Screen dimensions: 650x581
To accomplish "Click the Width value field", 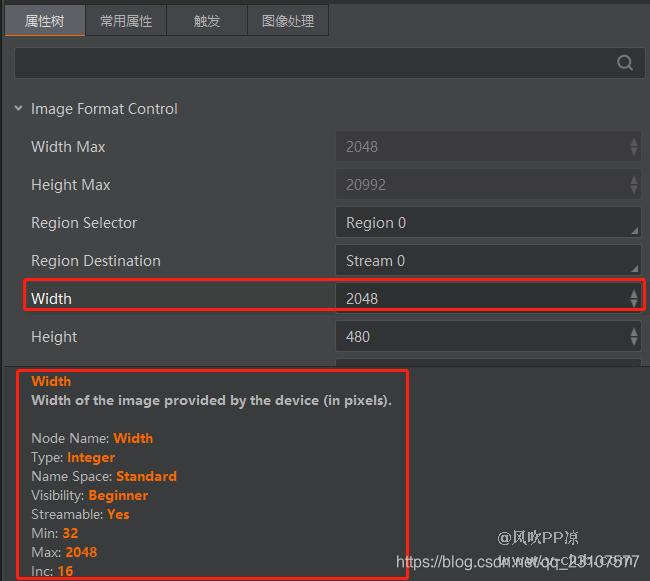I will point(480,299).
